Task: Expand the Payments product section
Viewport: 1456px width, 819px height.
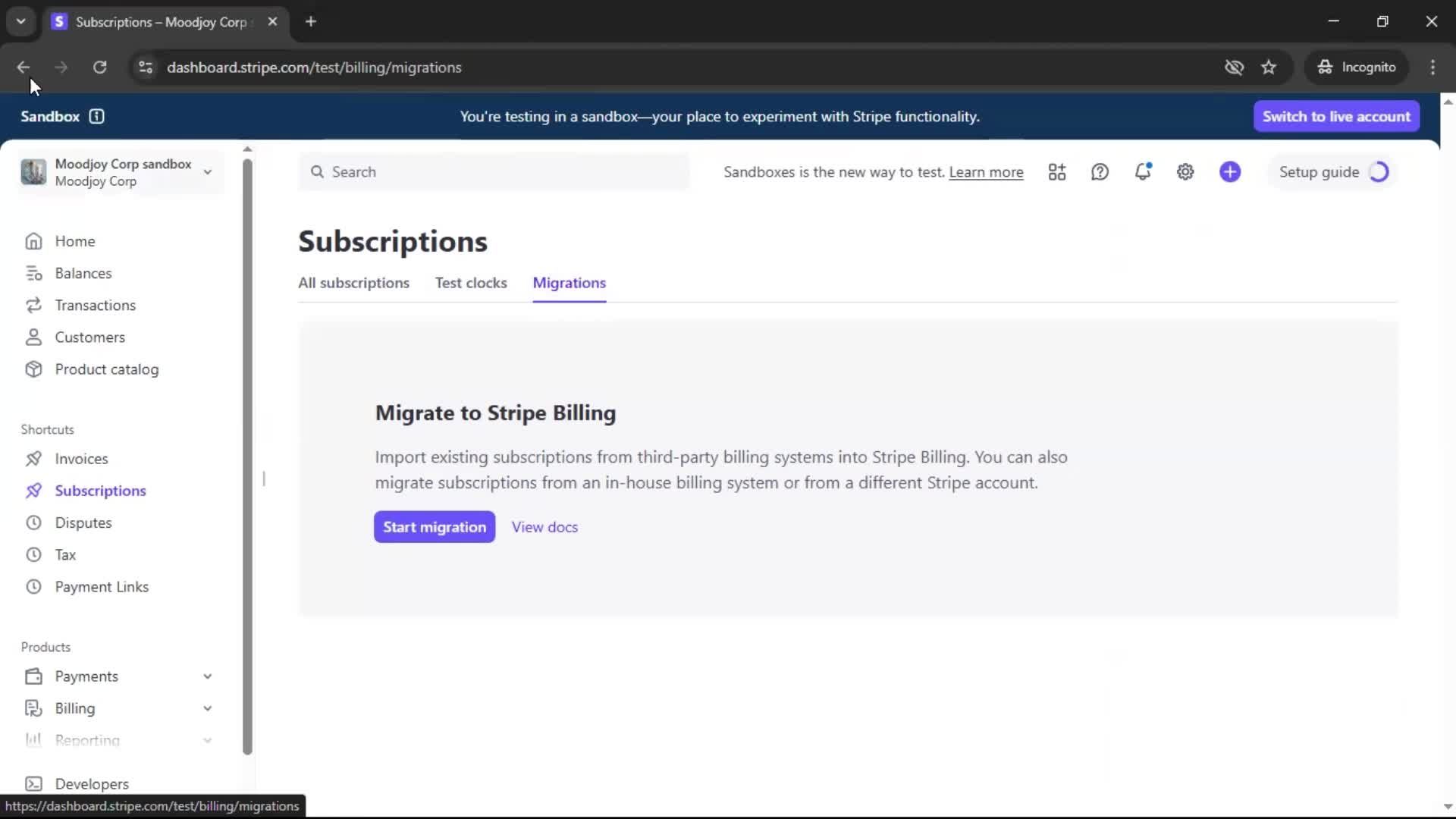Action: click(207, 676)
